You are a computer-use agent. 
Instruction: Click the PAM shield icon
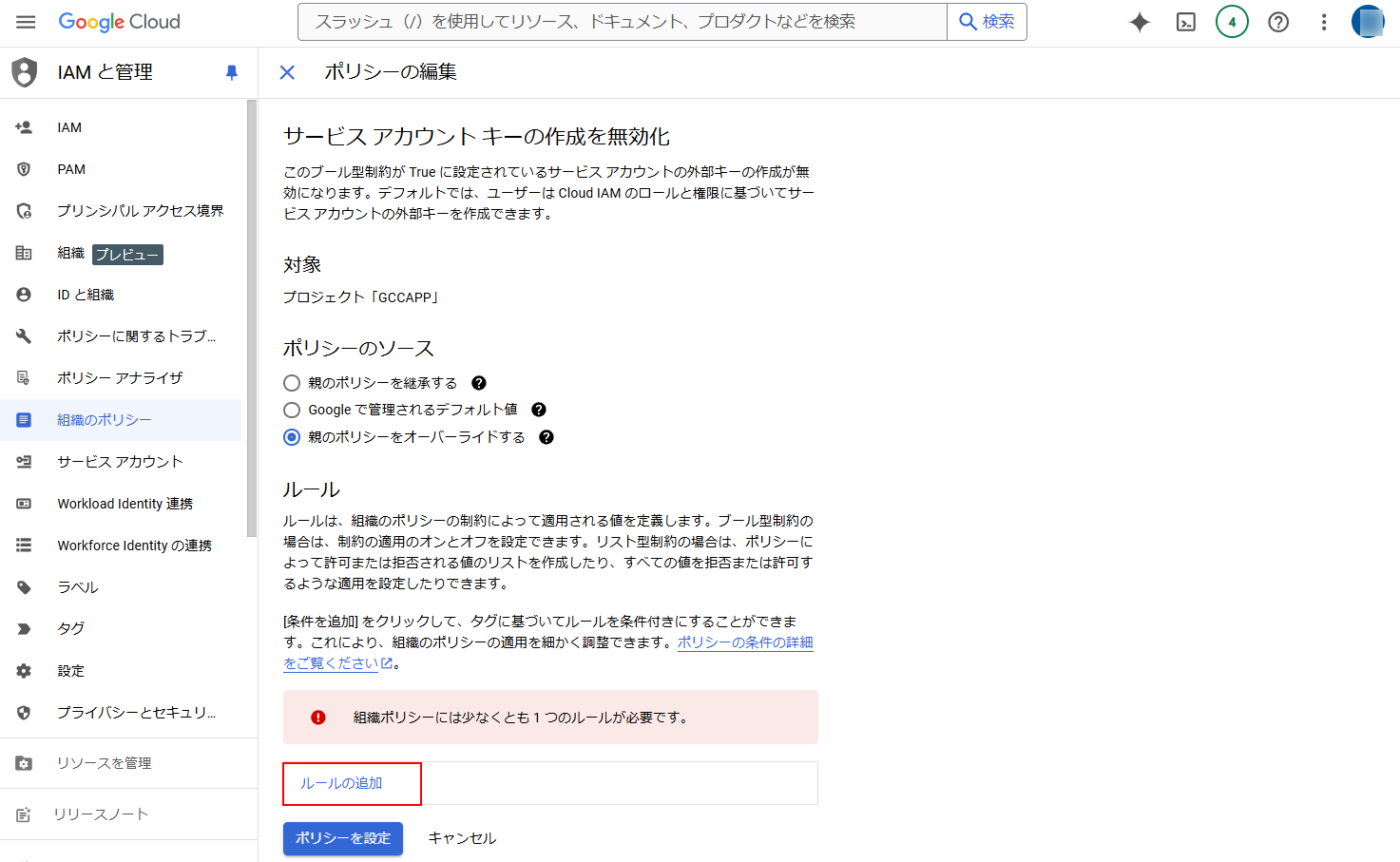point(24,169)
